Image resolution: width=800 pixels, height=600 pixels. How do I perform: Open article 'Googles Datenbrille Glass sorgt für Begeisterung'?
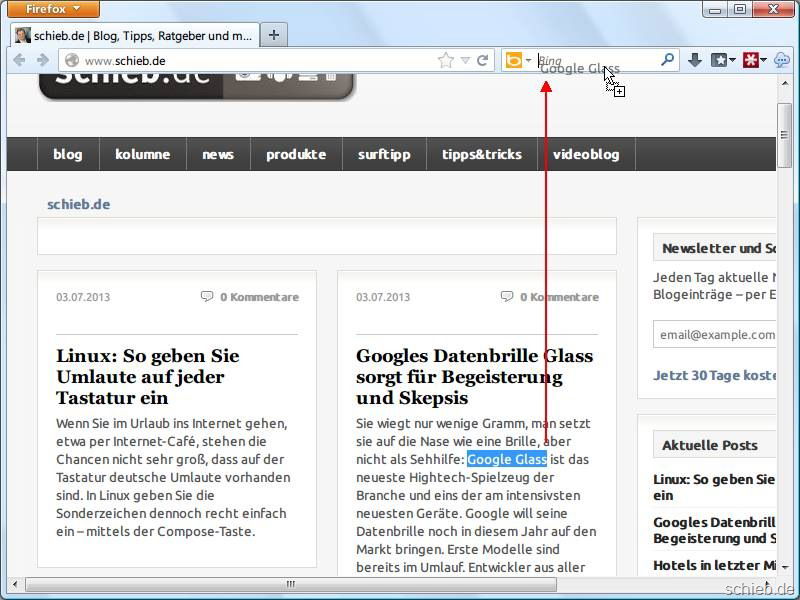click(474, 377)
